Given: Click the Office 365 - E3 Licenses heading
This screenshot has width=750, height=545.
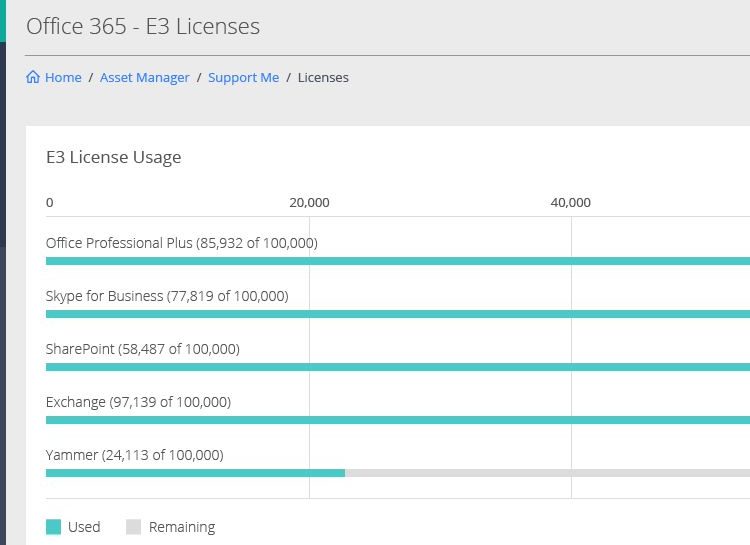Looking at the screenshot, I should (x=143, y=26).
